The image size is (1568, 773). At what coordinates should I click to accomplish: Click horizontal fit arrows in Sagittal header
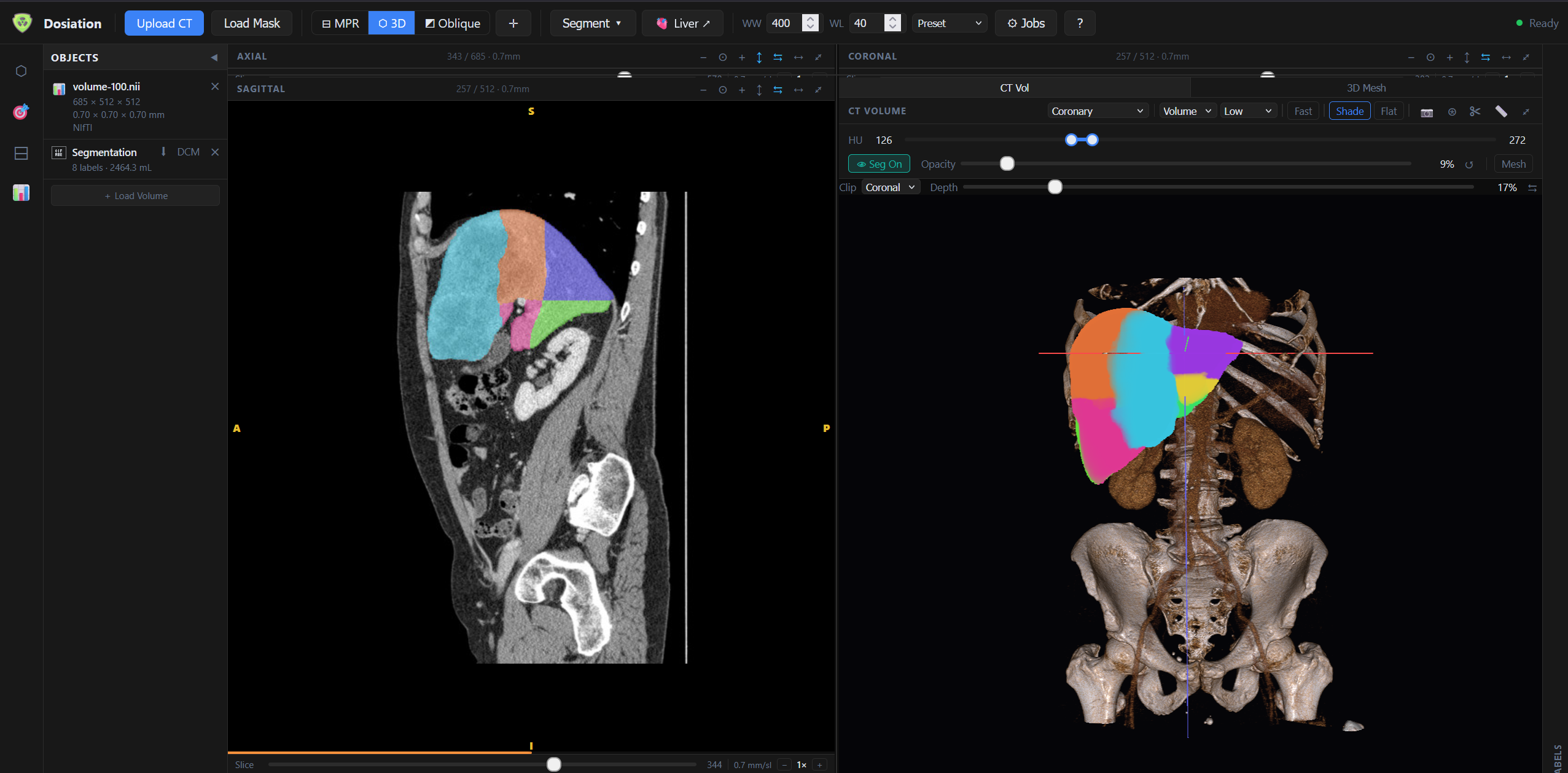pyautogui.click(x=798, y=90)
